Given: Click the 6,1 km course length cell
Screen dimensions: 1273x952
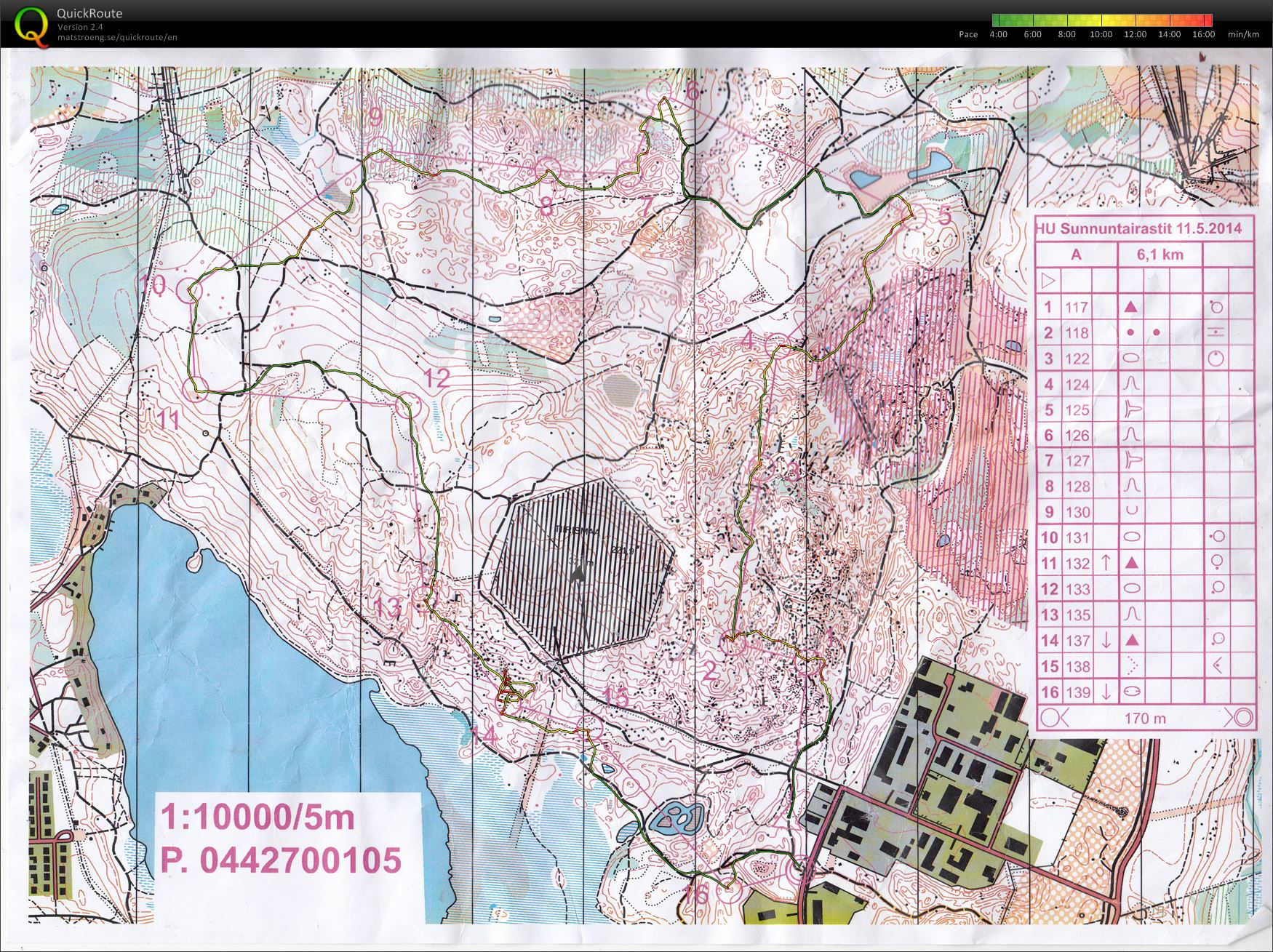Looking at the screenshot, I should (1160, 255).
